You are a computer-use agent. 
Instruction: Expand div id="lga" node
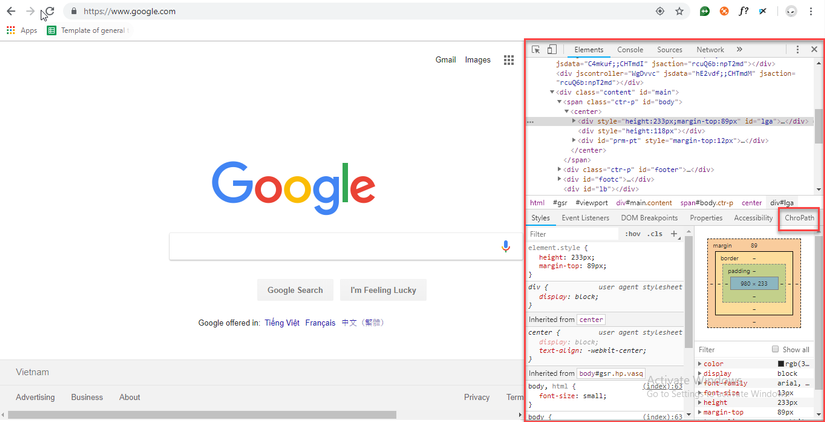pos(574,121)
